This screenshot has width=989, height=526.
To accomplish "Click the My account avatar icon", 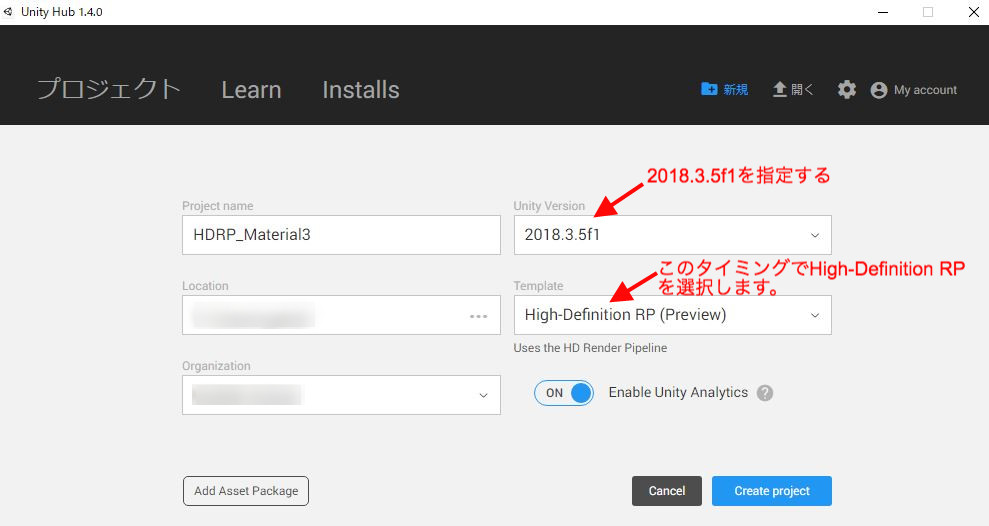I will pos(879,90).
